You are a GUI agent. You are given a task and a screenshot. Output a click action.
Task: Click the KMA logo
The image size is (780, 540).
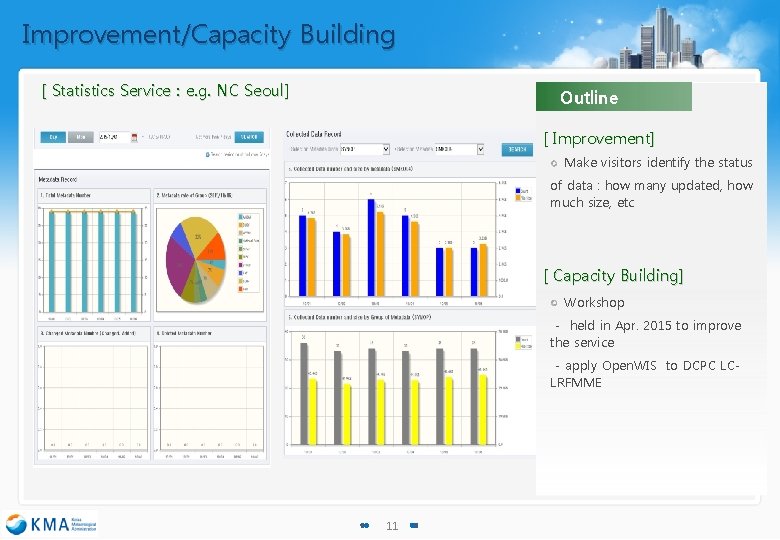(50, 525)
